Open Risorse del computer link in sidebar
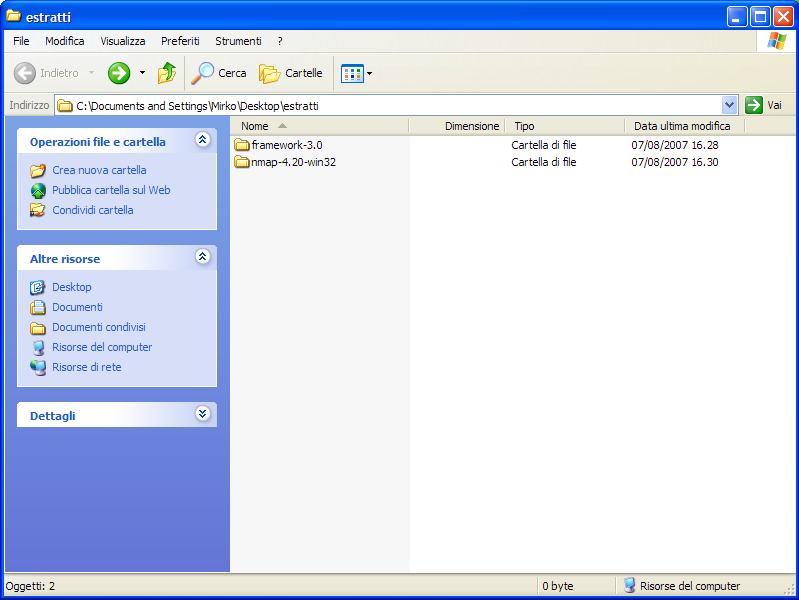Viewport: 799px width, 600px height. (102, 347)
